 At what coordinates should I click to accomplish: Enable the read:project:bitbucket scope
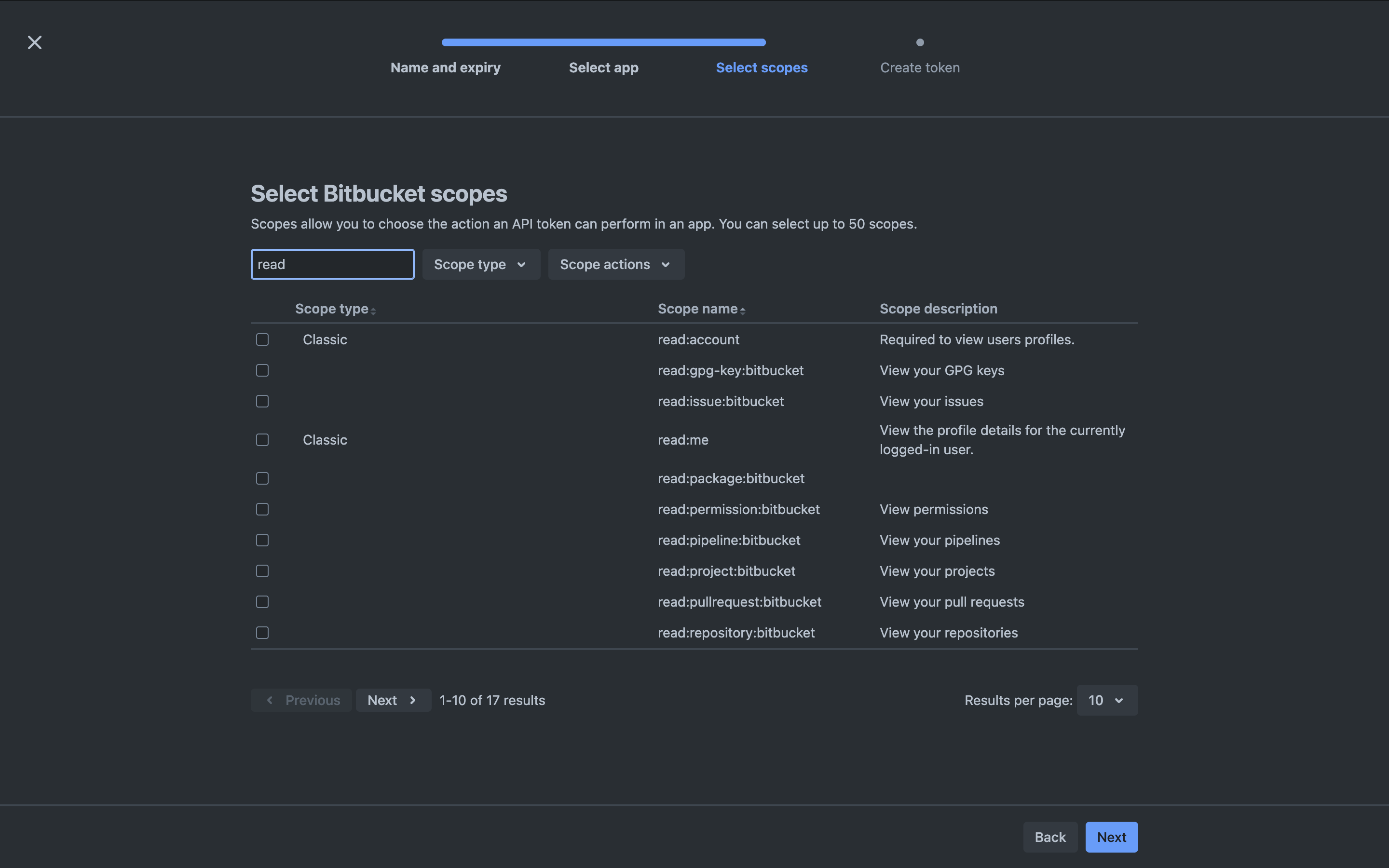point(262,570)
